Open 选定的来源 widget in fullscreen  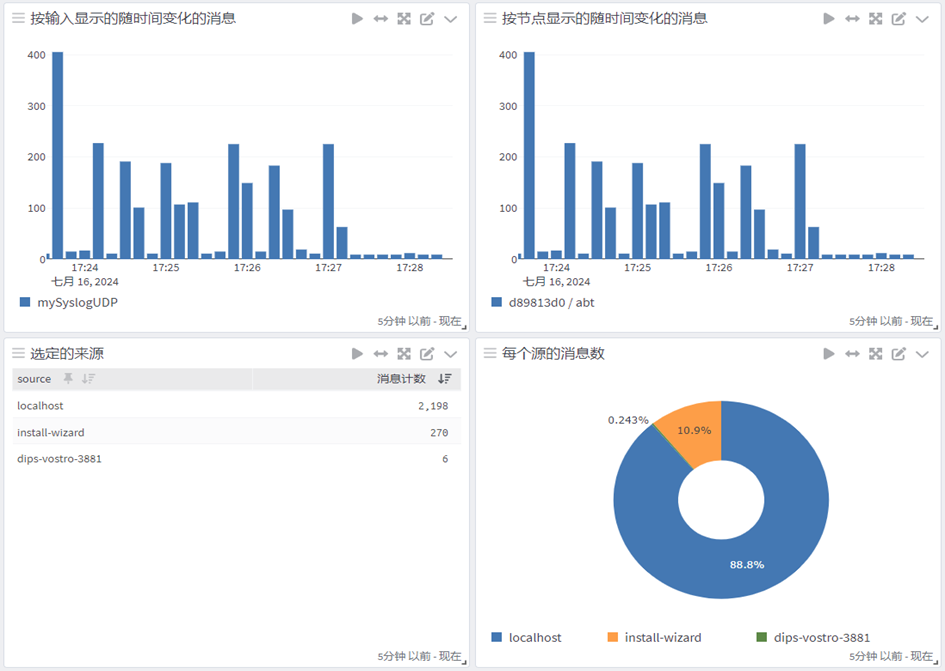(404, 354)
